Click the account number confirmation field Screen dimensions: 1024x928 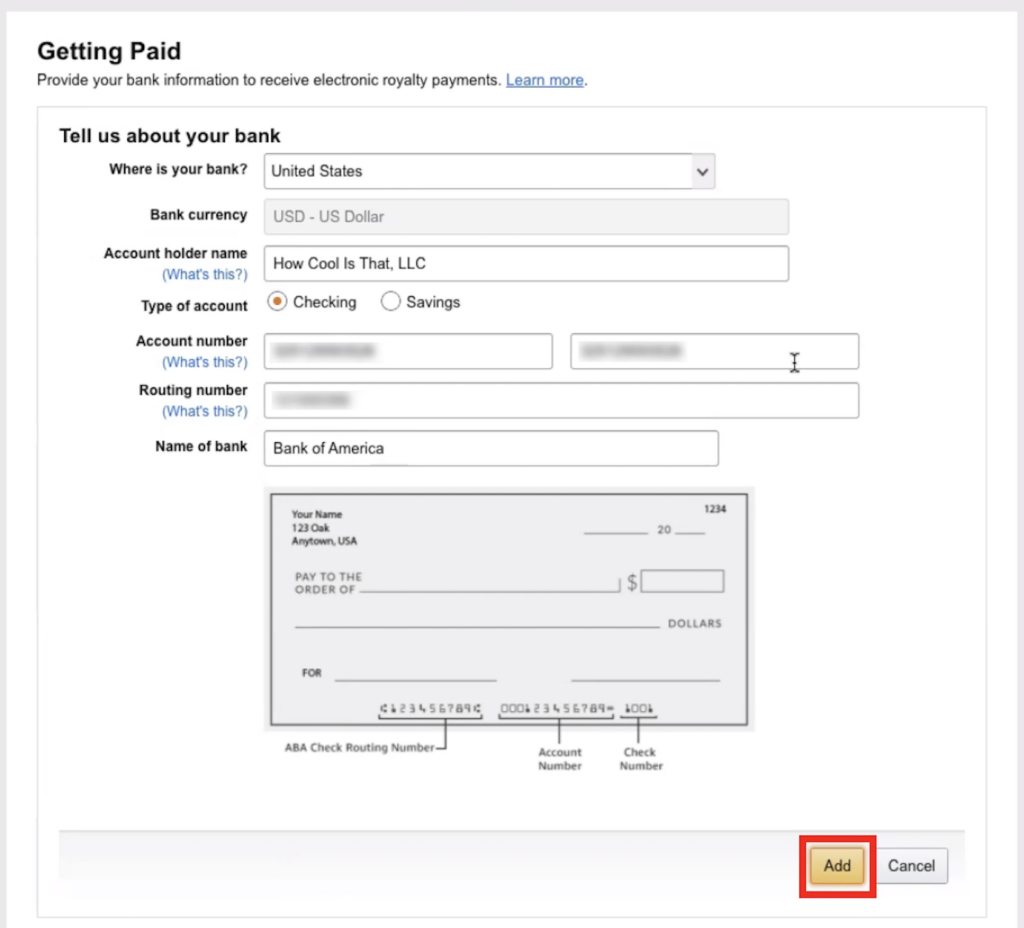tap(714, 351)
